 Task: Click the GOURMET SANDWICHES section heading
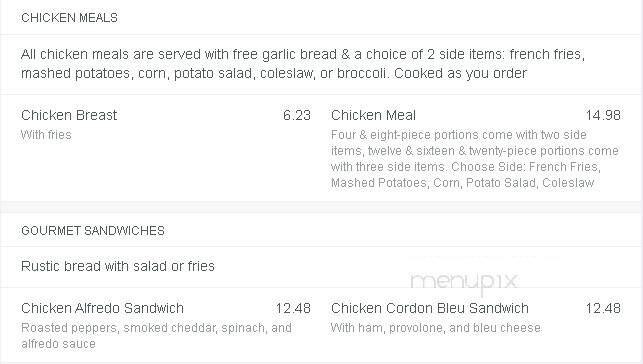pyautogui.click(x=93, y=230)
